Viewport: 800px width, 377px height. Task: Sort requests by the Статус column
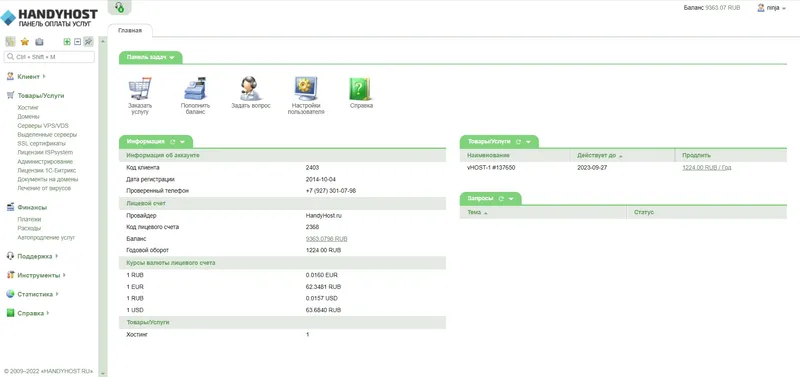tap(707, 212)
